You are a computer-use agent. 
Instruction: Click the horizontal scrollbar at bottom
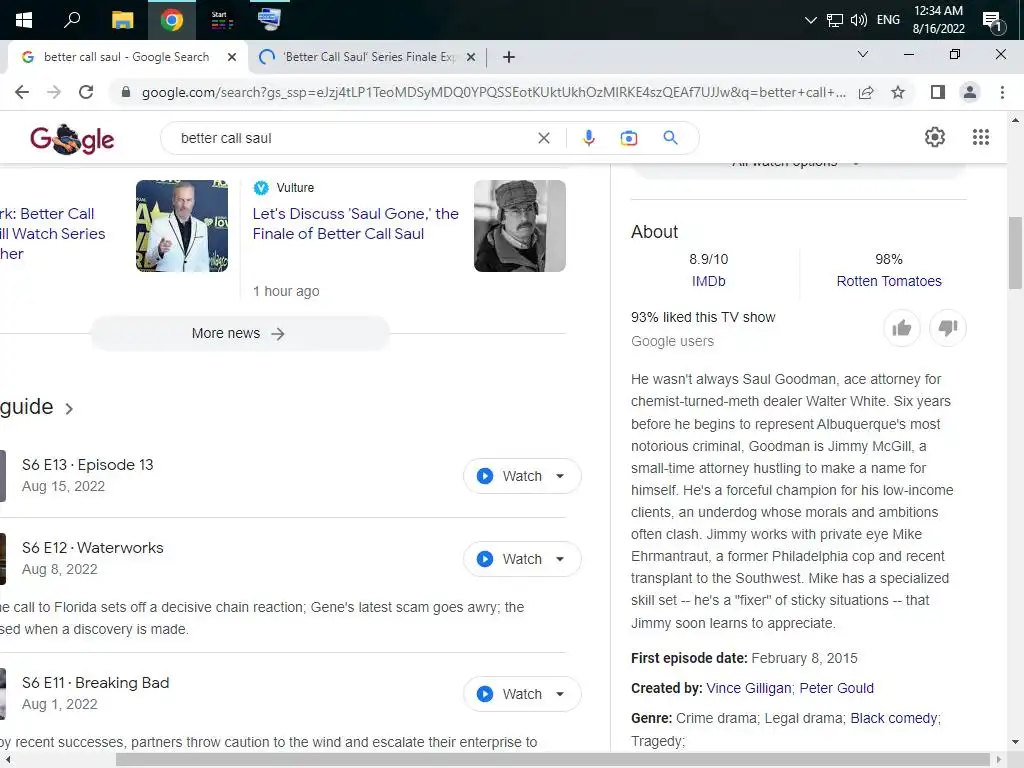(x=552, y=760)
